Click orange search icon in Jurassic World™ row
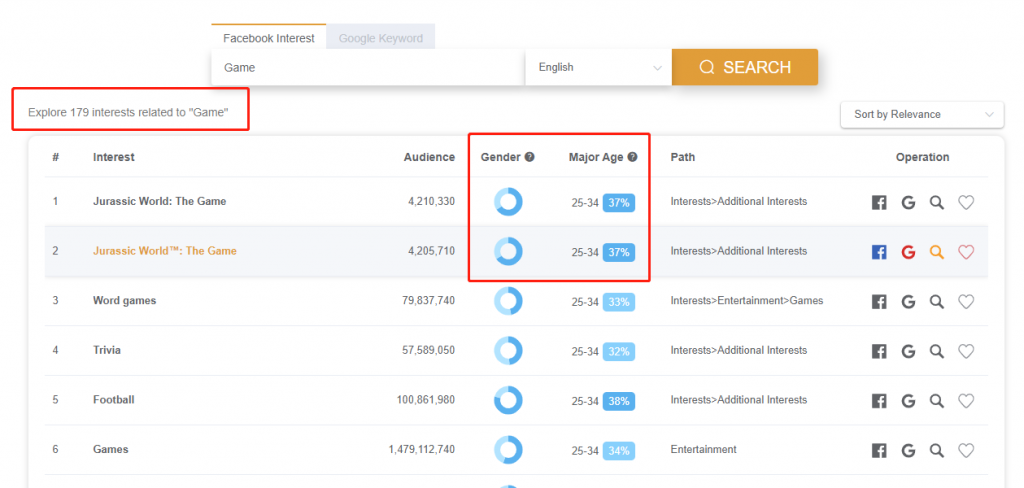Image resolution: width=1024 pixels, height=488 pixels. [937, 252]
